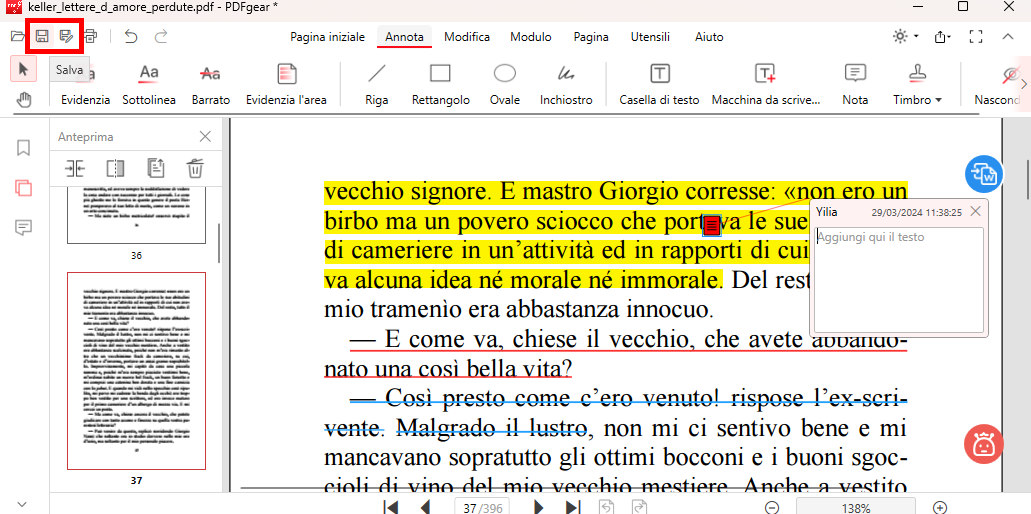Viewport: 1031px width, 514px height.
Task: Insert a Casella di testo
Action: click(659, 83)
